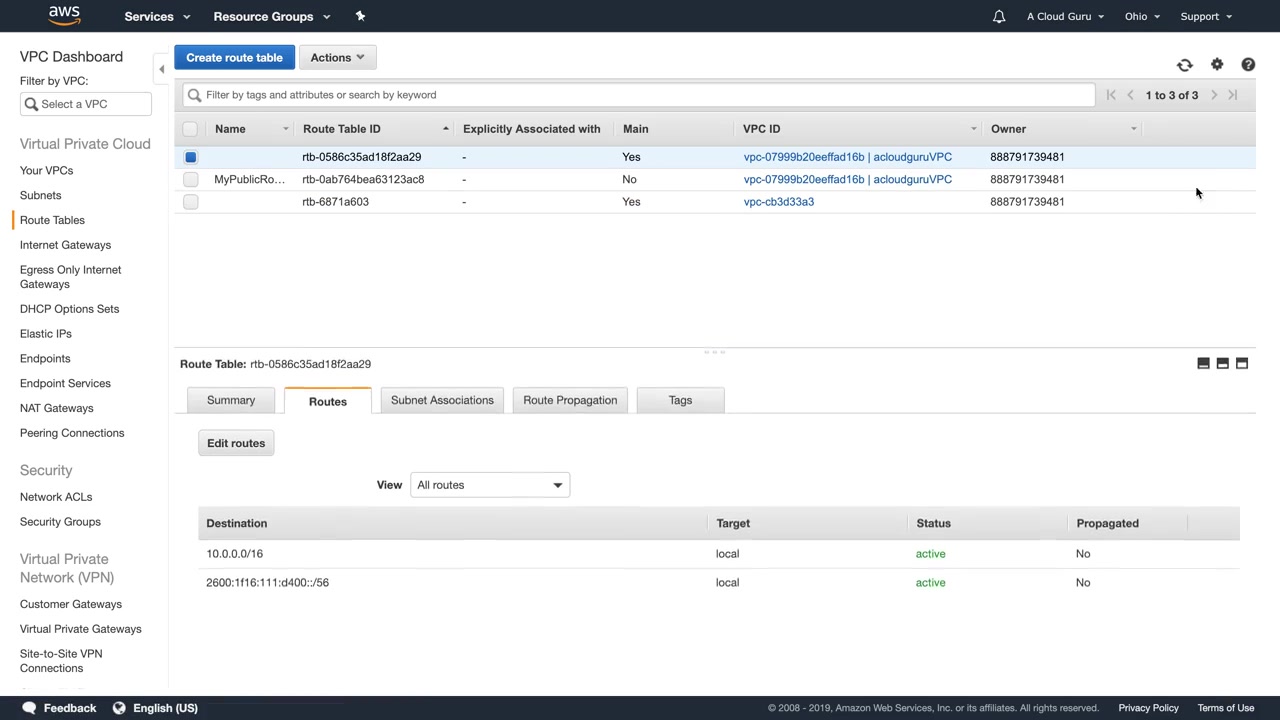Image resolution: width=1280 pixels, height=720 pixels.
Task: Refresh the route tables list
Action: [x=1184, y=65]
